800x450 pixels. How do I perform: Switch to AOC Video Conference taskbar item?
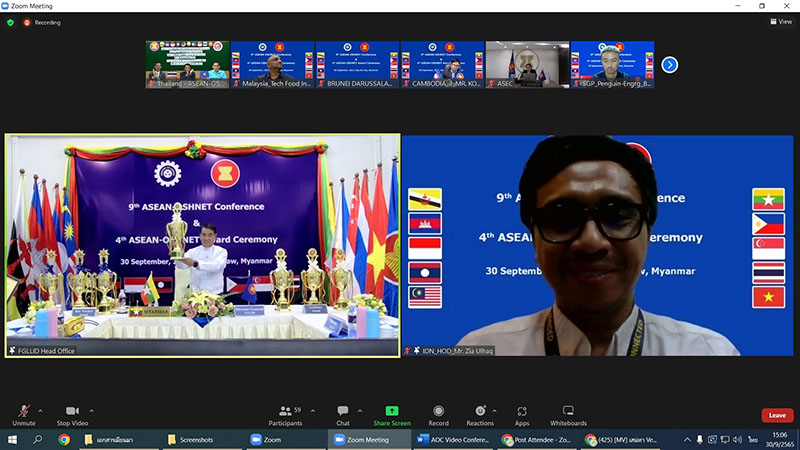click(x=453, y=440)
